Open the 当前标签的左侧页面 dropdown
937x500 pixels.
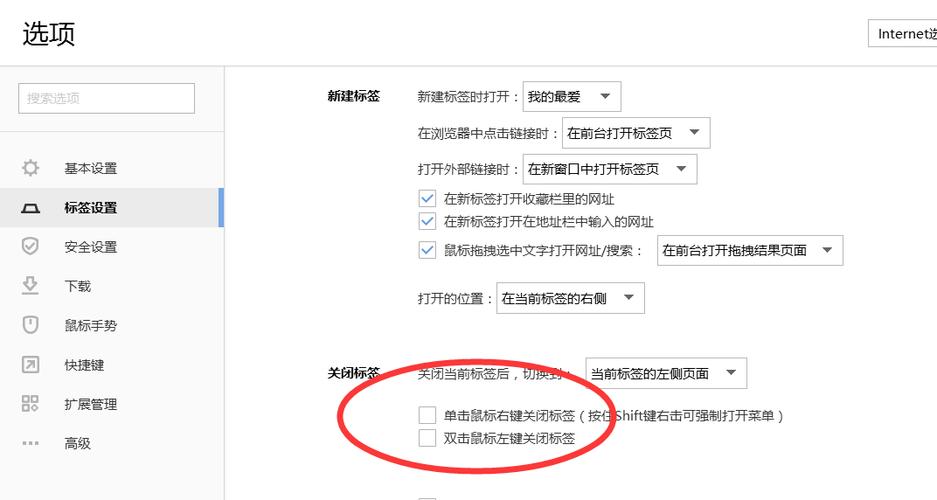click(x=666, y=373)
